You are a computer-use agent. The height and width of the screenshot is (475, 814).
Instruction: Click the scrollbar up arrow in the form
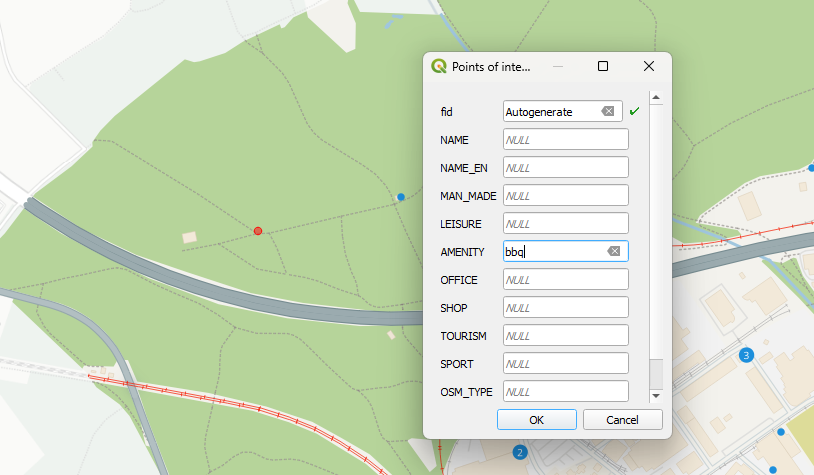click(656, 98)
